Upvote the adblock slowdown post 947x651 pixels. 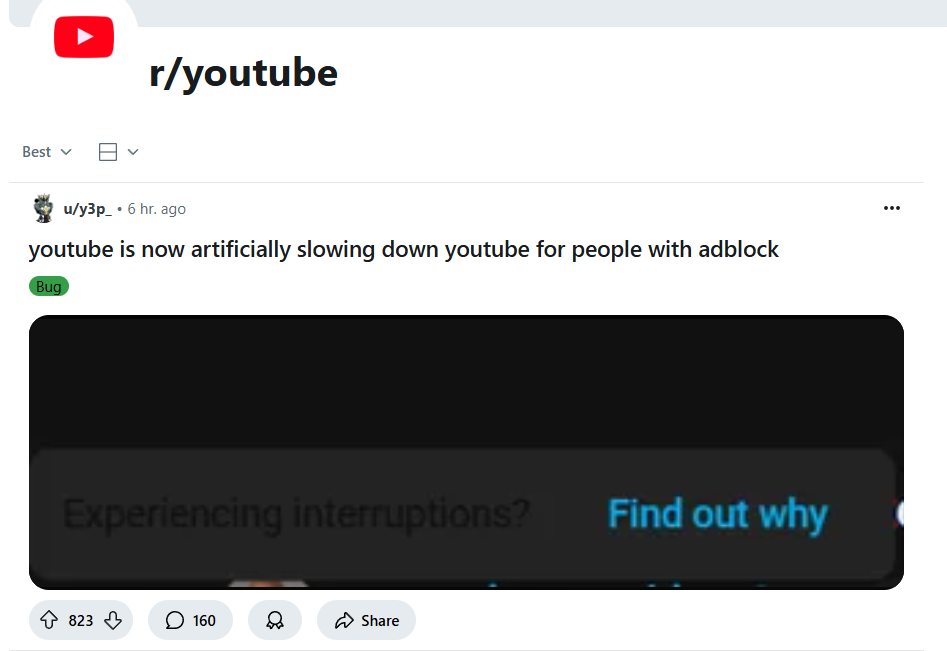click(x=49, y=620)
